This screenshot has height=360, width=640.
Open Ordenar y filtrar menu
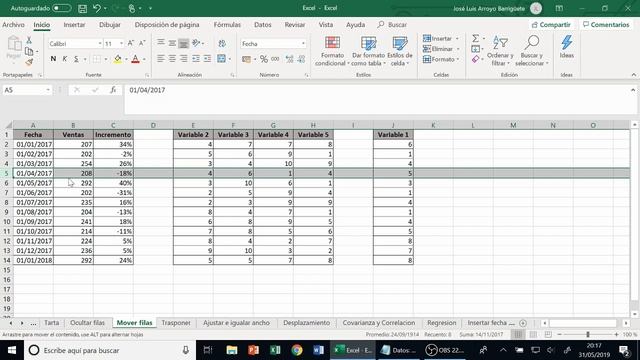[500, 51]
